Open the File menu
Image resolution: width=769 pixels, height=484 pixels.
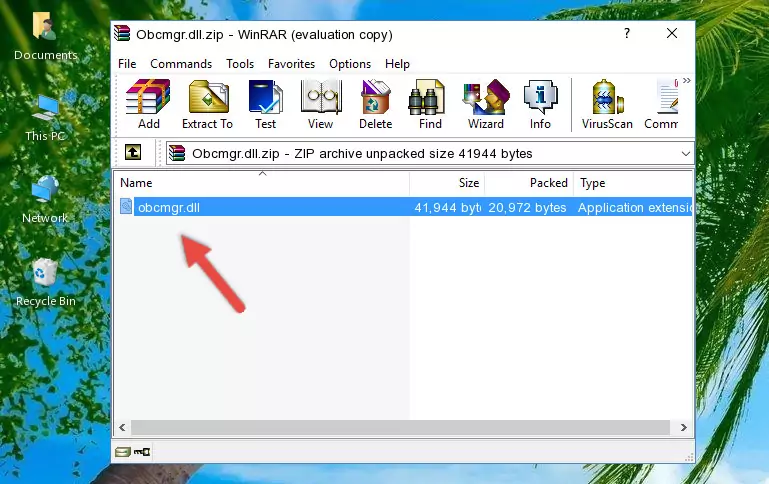click(127, 64)
